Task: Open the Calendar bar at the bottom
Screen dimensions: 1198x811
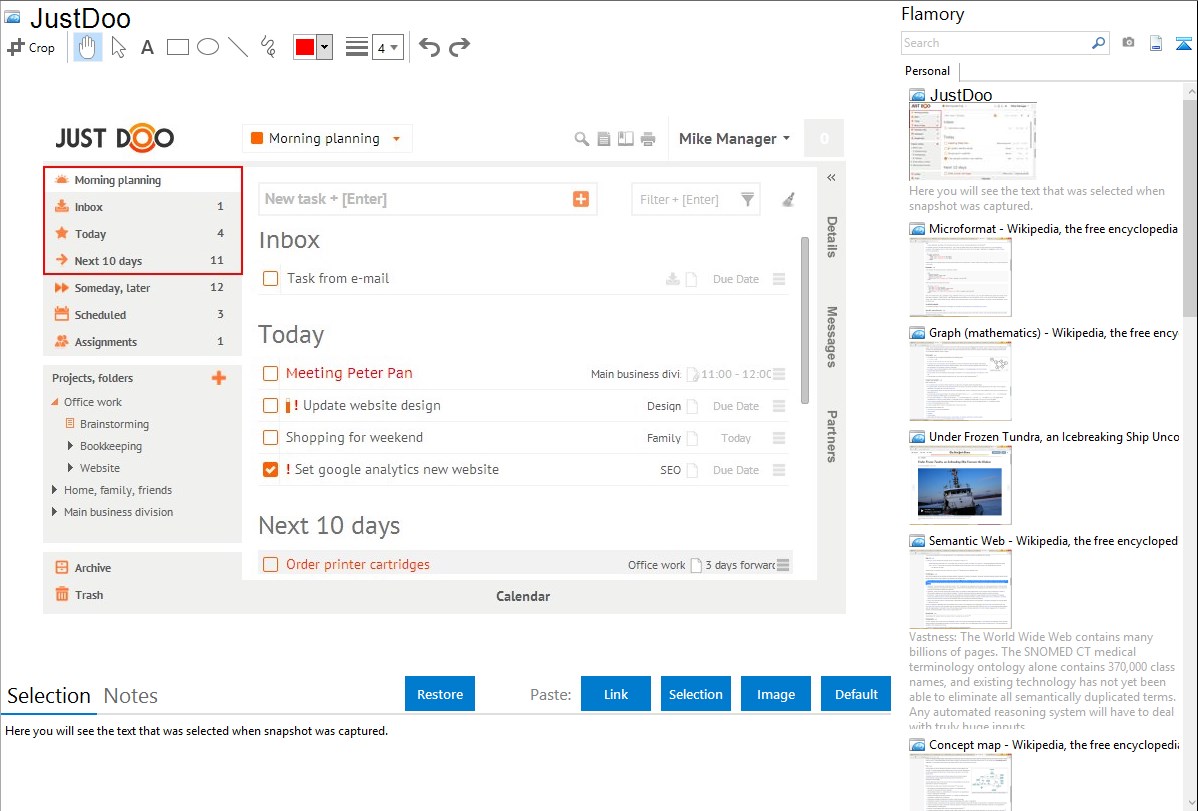Action: coord(523,596)
